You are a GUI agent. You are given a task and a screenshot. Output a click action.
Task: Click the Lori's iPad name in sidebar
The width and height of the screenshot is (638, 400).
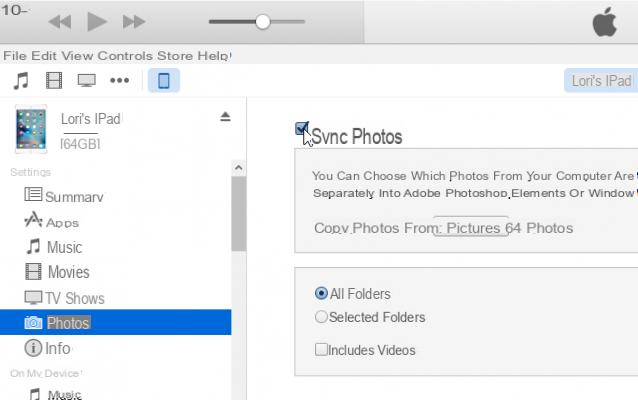coord(91,119)
